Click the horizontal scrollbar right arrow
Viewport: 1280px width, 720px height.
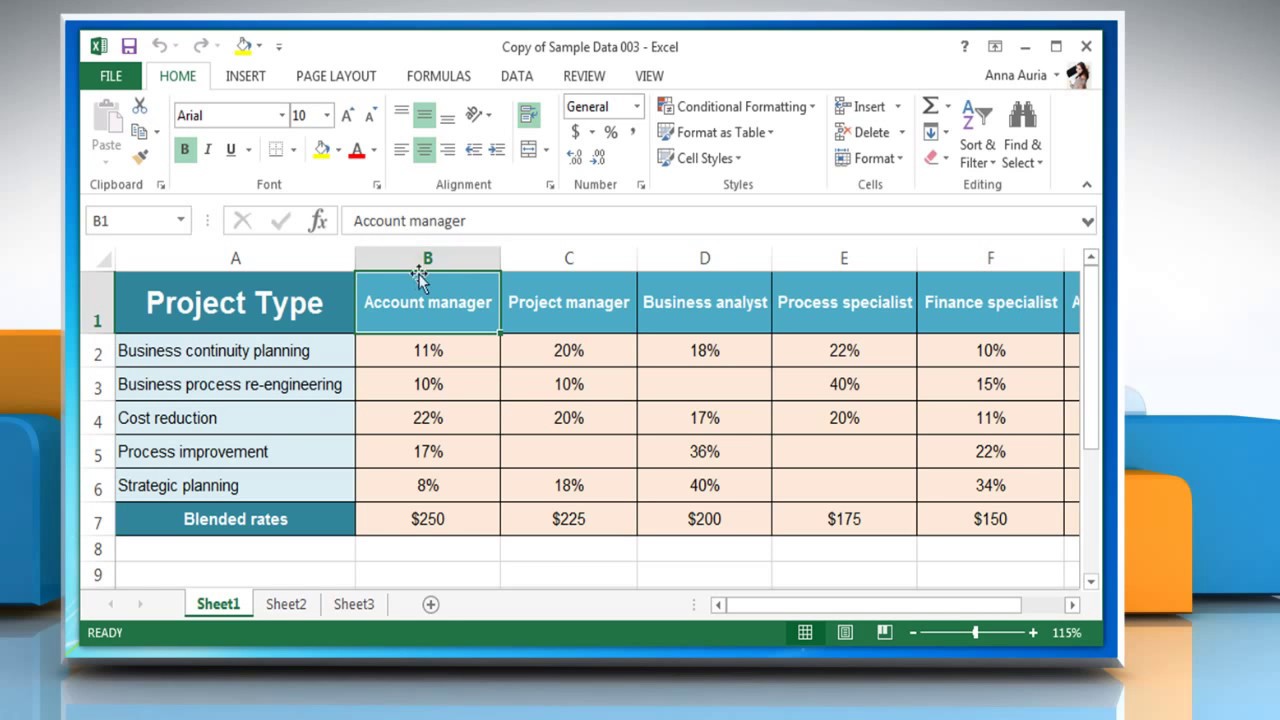click(x=1072, y=604)
